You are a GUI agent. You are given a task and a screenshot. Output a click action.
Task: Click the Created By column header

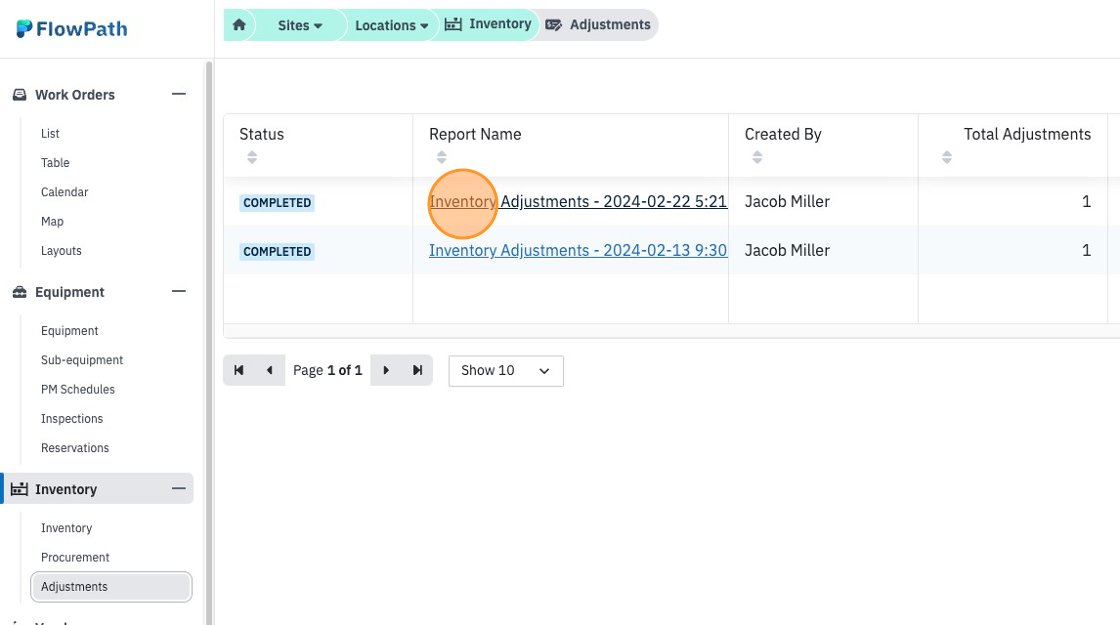pyautogui.click(x=783, y=134)
